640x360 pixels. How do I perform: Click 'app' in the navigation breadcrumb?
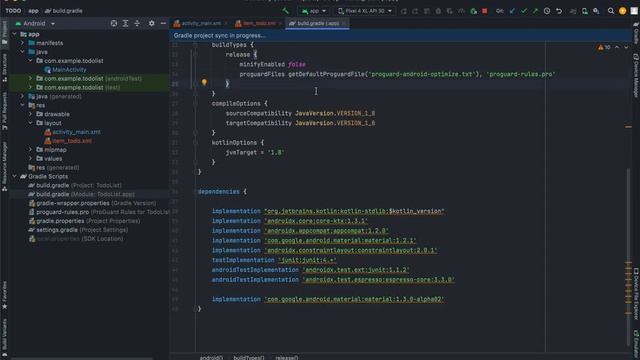[33, 11]
